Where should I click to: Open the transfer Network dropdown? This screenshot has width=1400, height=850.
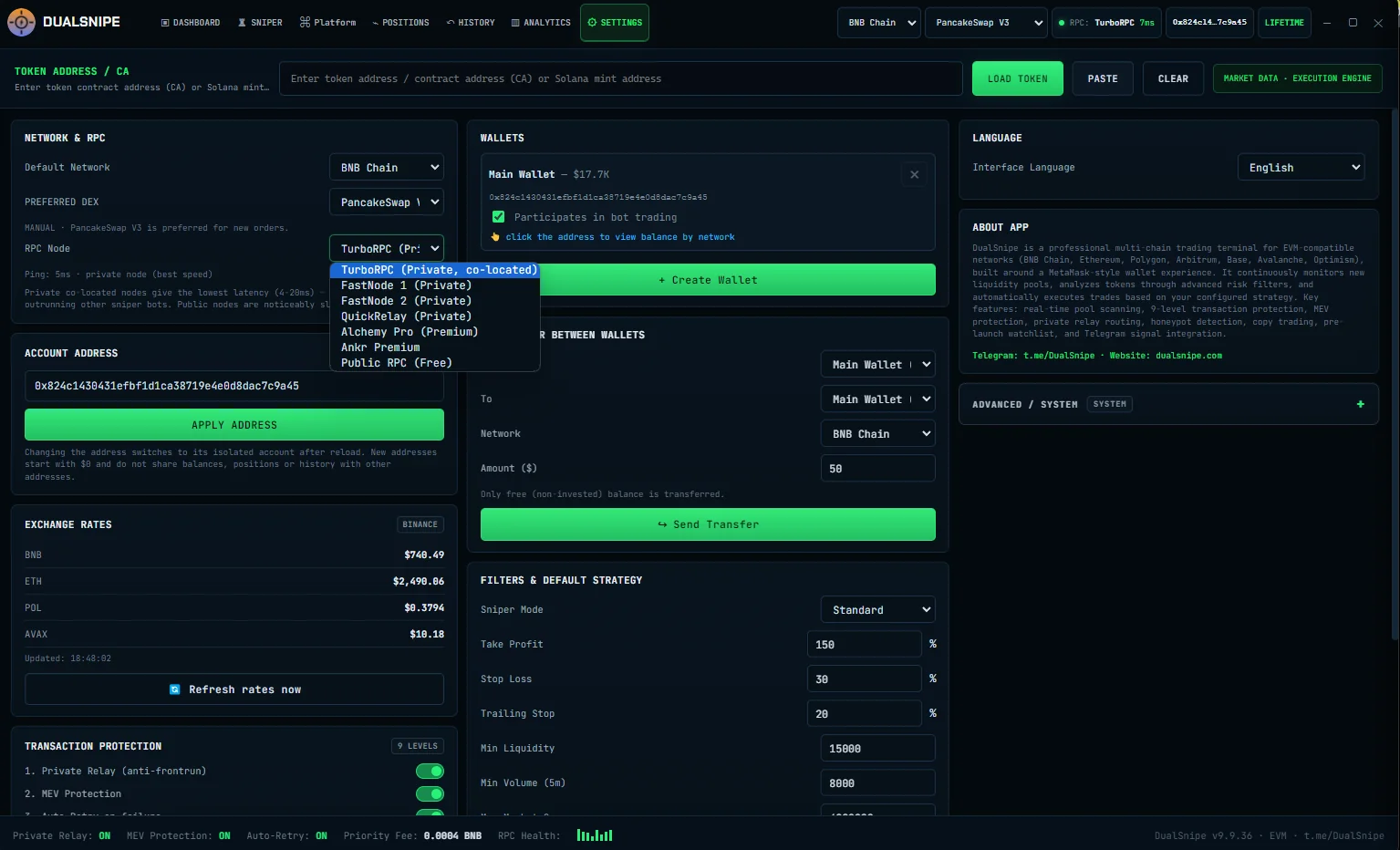coord(878,434)
